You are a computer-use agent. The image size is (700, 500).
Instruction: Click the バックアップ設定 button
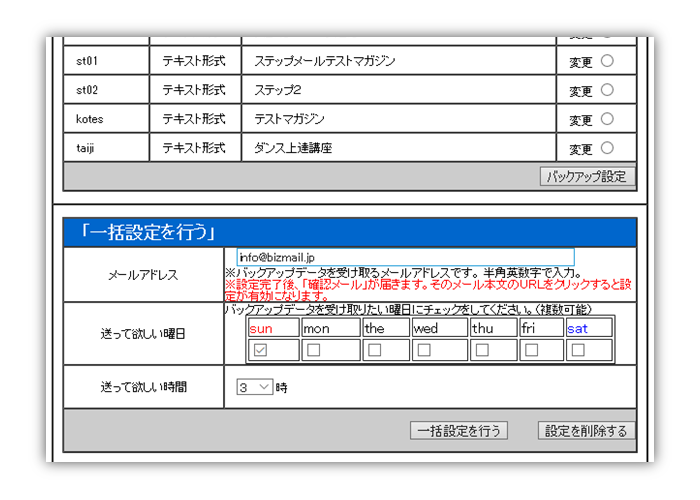(x=587, y=176)
